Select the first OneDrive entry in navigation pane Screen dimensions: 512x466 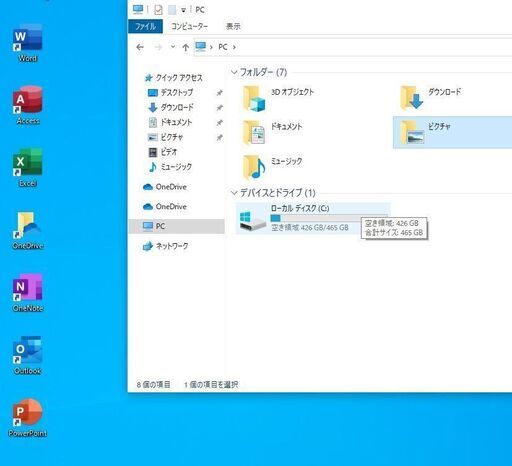coord(165,187)
